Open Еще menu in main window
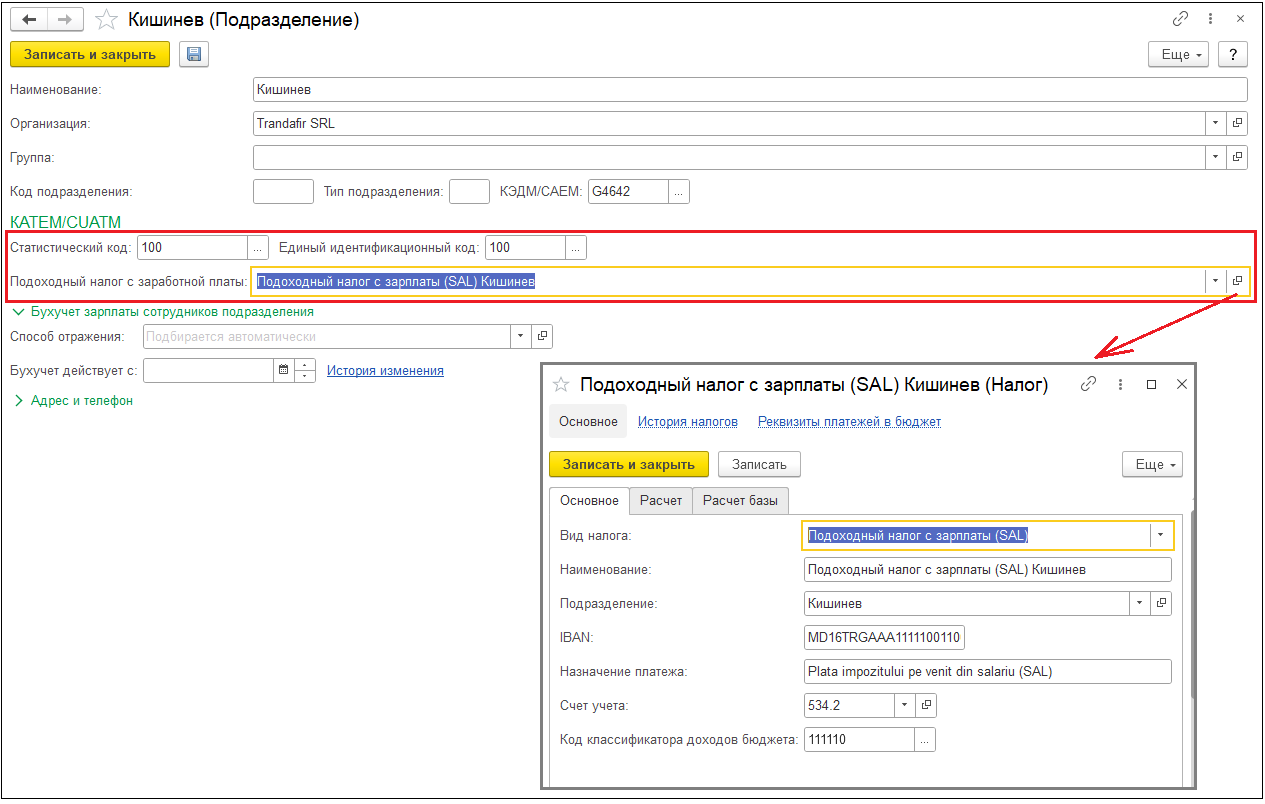This screenshot has height=804, width=1265. point(1180,55)
